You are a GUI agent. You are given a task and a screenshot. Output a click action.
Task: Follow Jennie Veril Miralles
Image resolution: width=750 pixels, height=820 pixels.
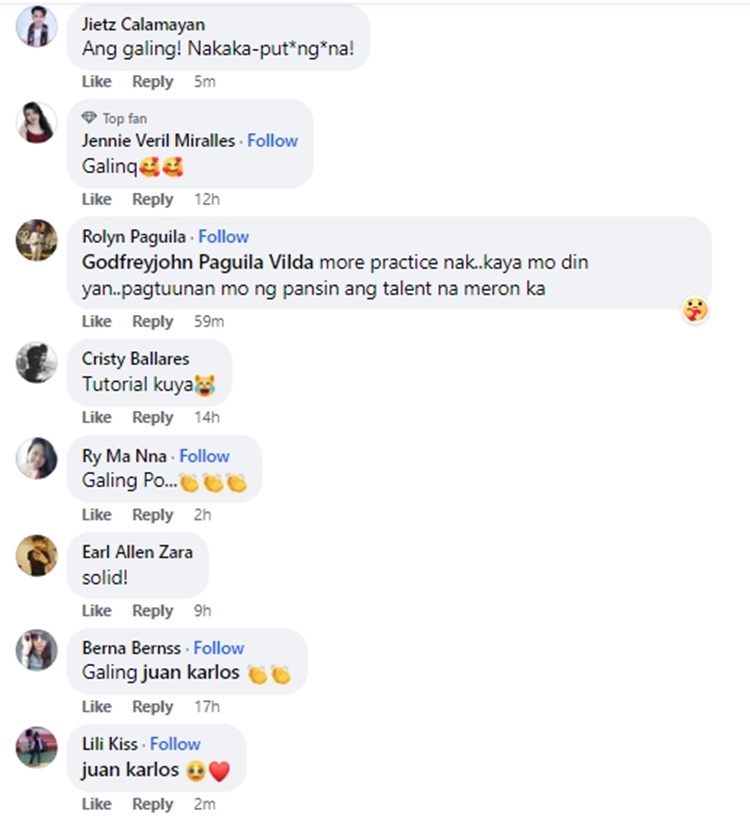tap(273, 141)
